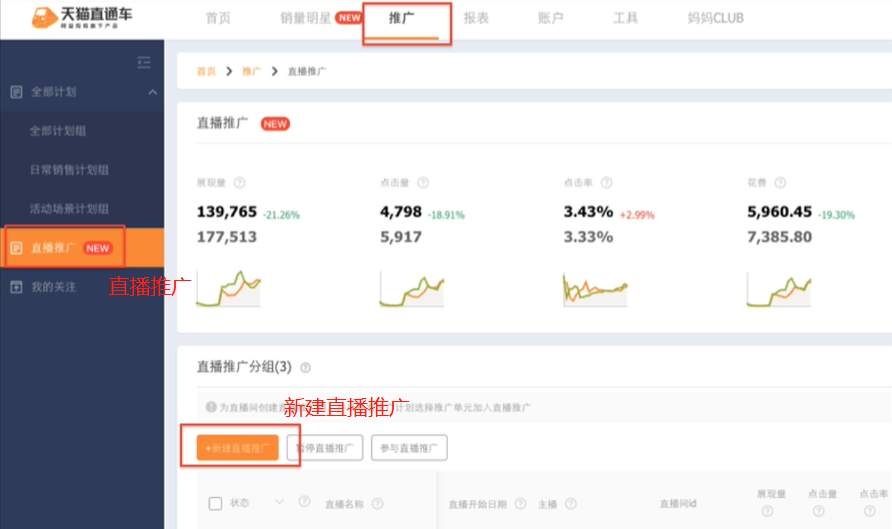Click the +2.99% change percentage
The image size is (892, 529).
point(637,215)
